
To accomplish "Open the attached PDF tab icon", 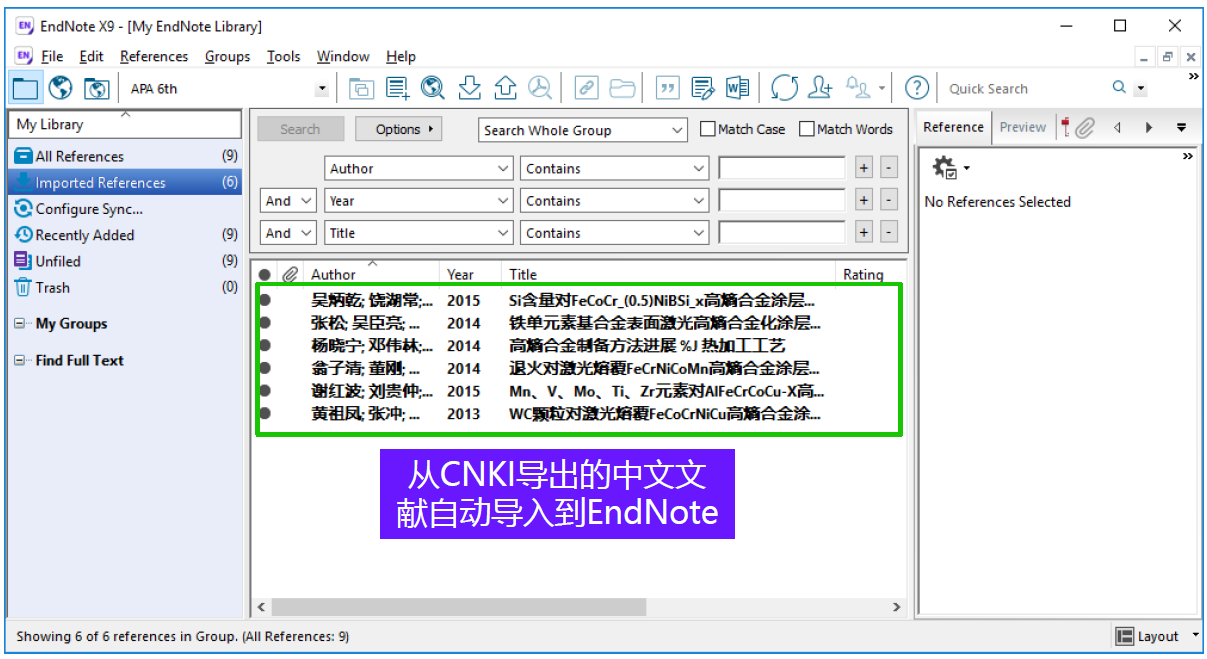I will click(1066, 127).
